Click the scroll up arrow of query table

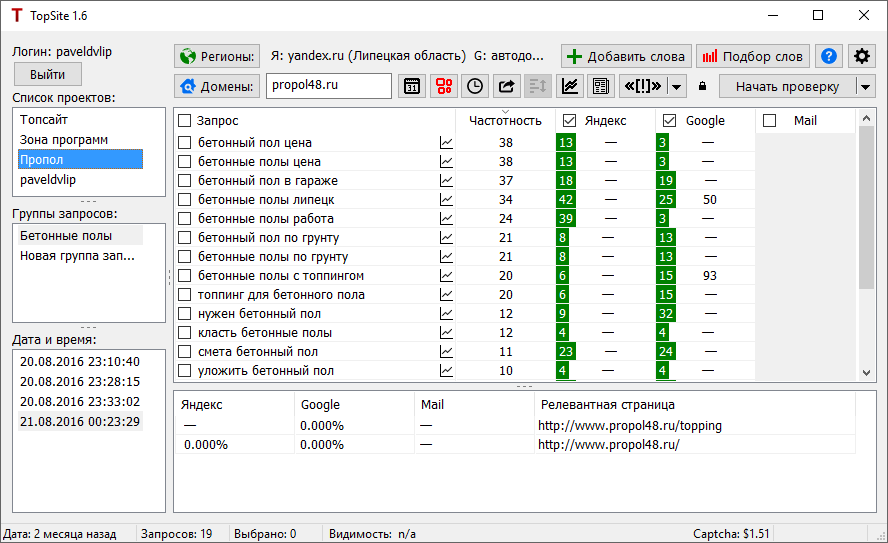point(866,118)
